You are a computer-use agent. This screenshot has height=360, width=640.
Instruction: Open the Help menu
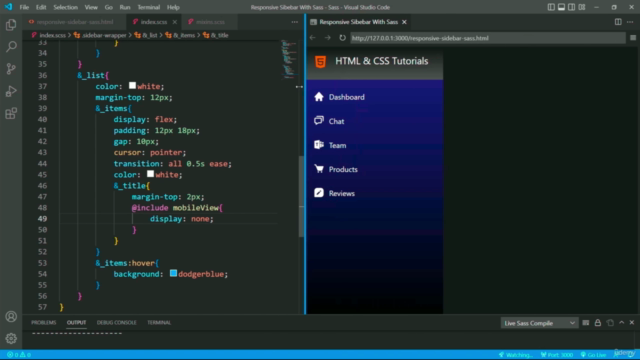coord(173,7)
